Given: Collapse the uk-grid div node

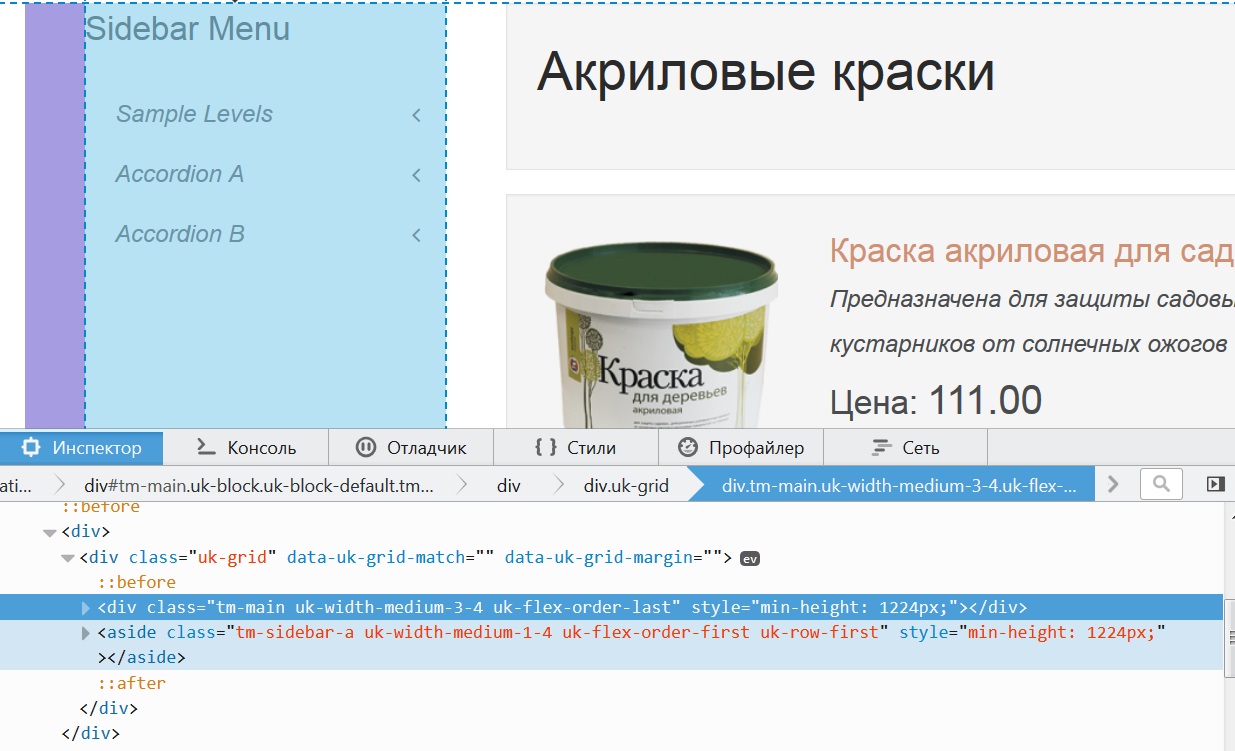Looking at the screenshot, I should (x=68, y=558).
